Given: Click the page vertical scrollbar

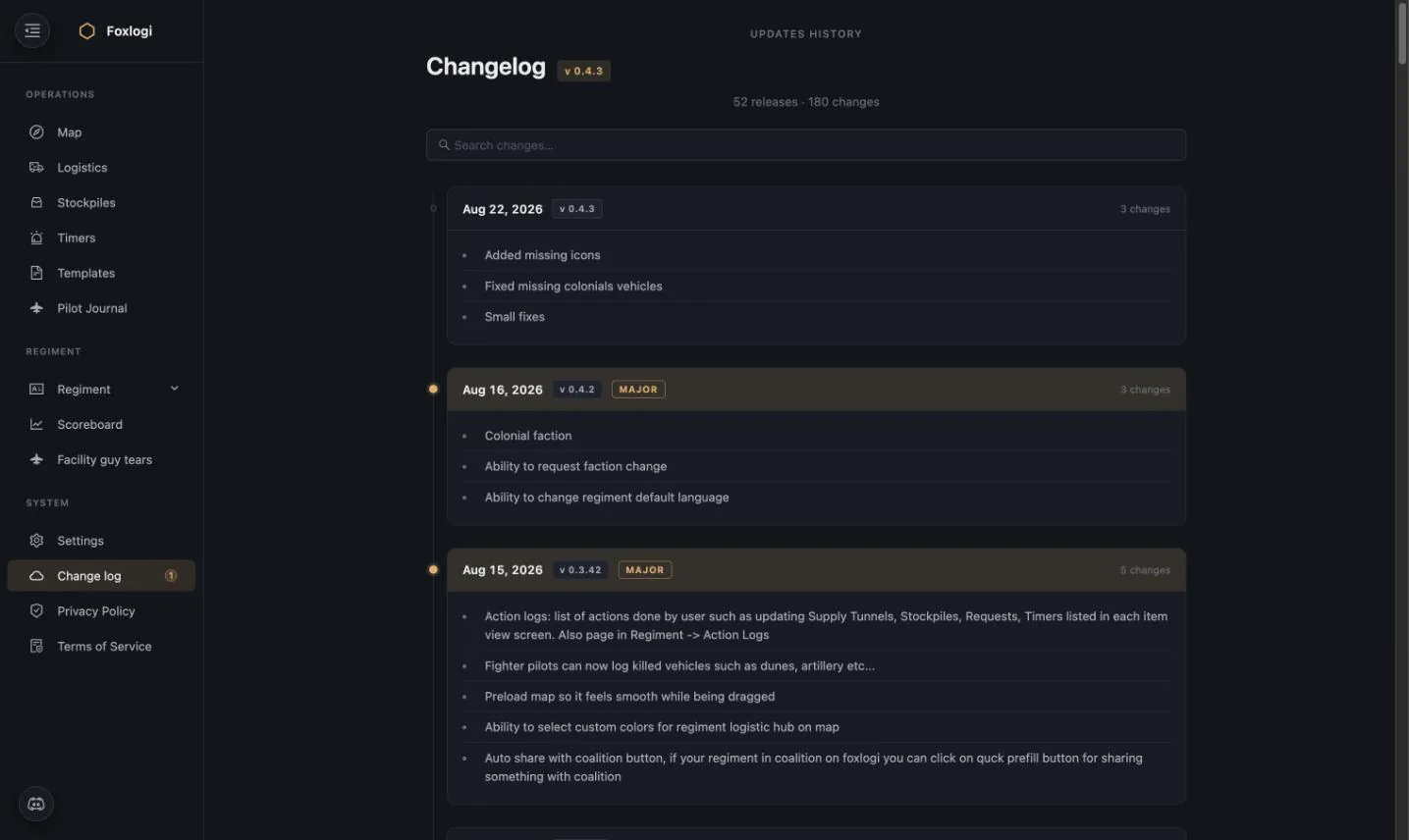Looking at the screenshot, I should tap(1401, 420).
